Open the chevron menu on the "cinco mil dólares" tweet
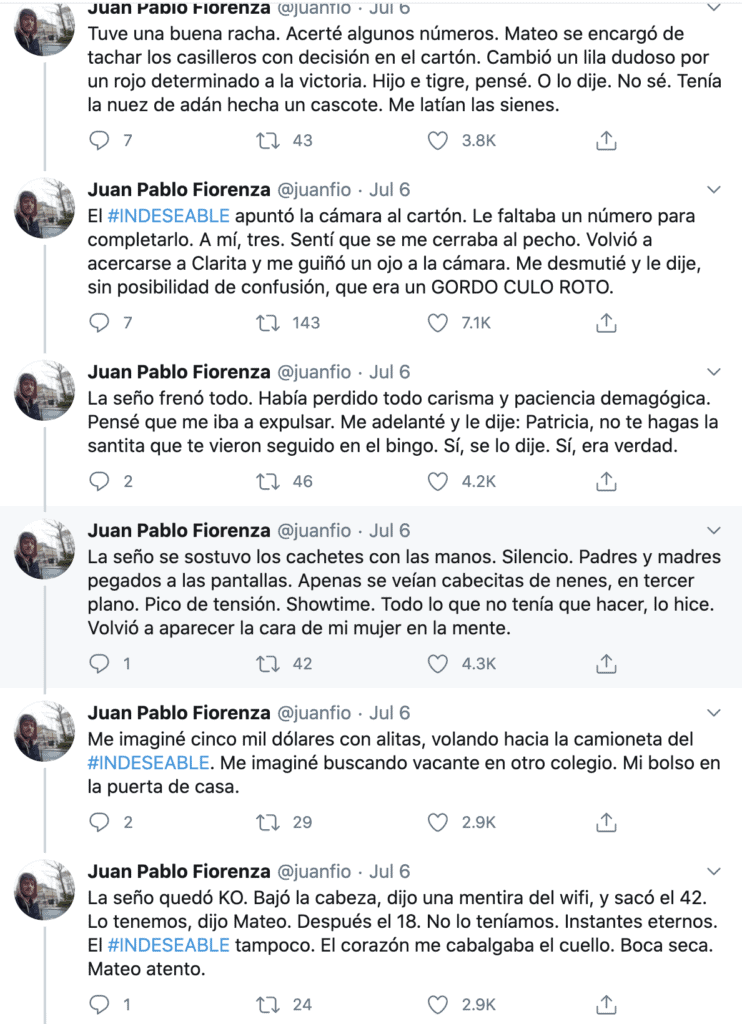The height and width of the screenshot is (1024, 742). pyautogui.click(x=714, y=713)
